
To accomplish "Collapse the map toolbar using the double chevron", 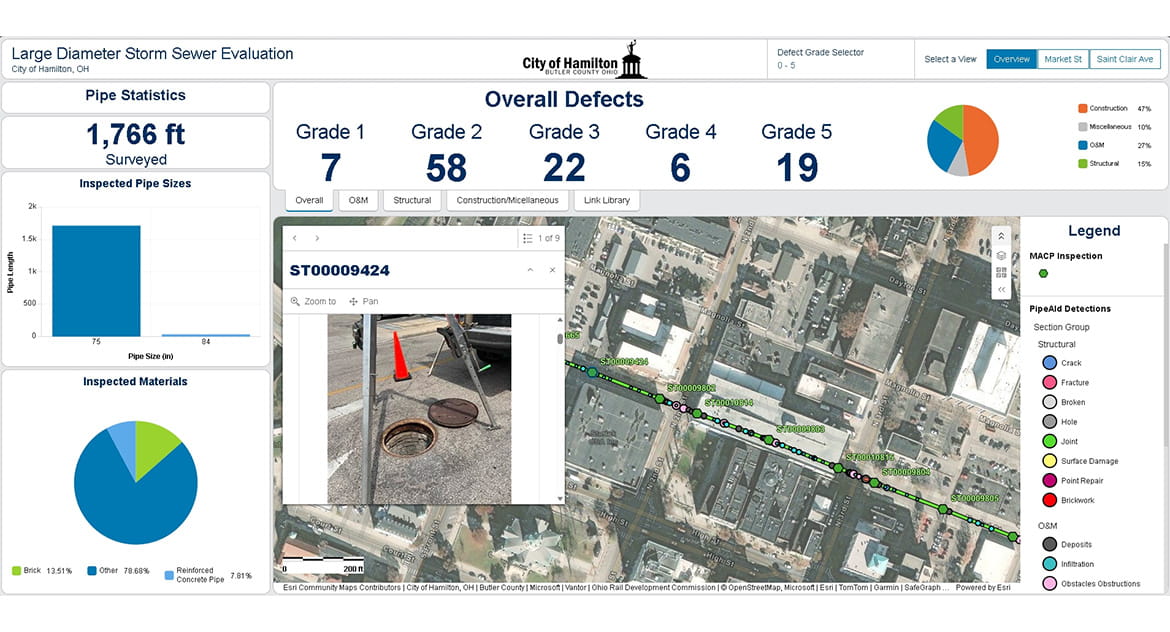I will pos(1001,289).
